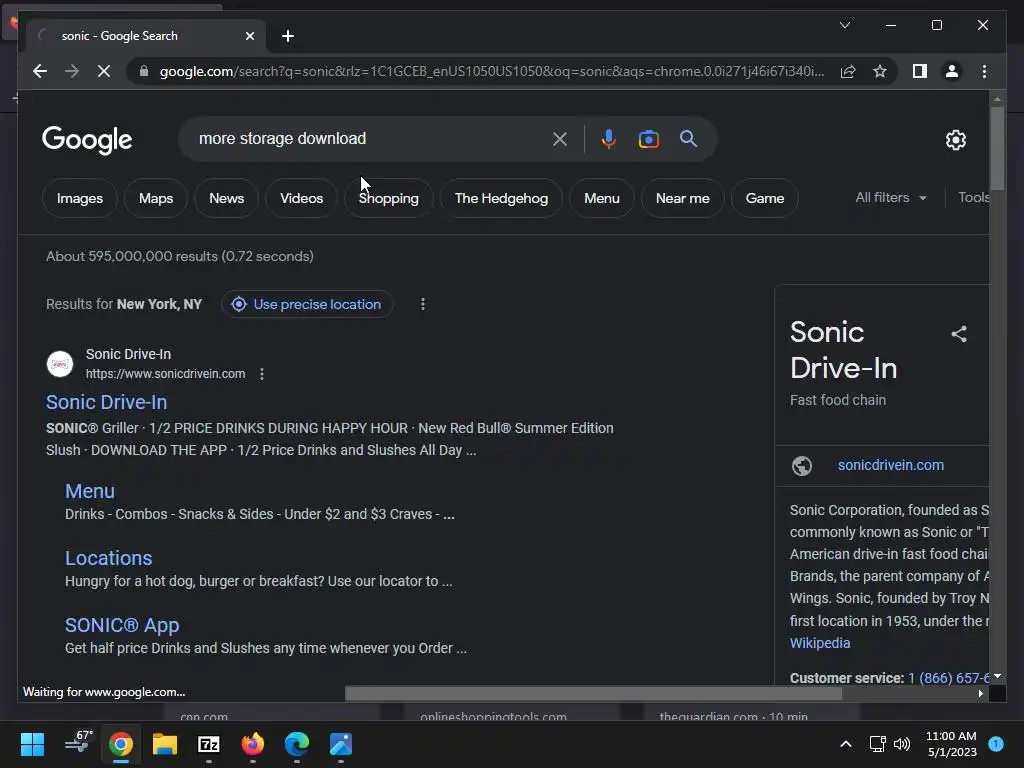Open Google quick settings gear
The width and height of the screenshot is (1024, 768).
tap(955, 139)
